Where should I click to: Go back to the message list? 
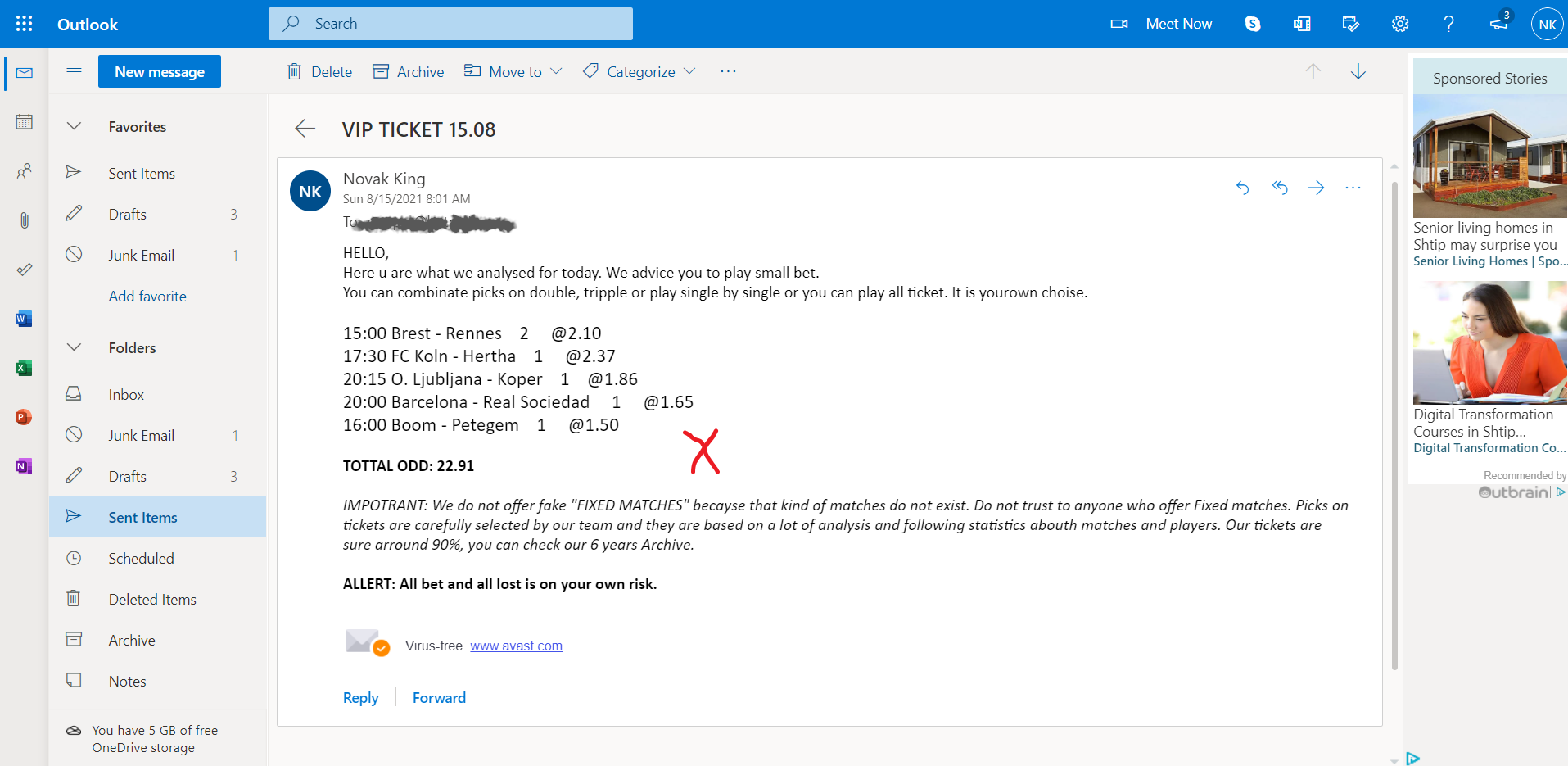point(305,129)
